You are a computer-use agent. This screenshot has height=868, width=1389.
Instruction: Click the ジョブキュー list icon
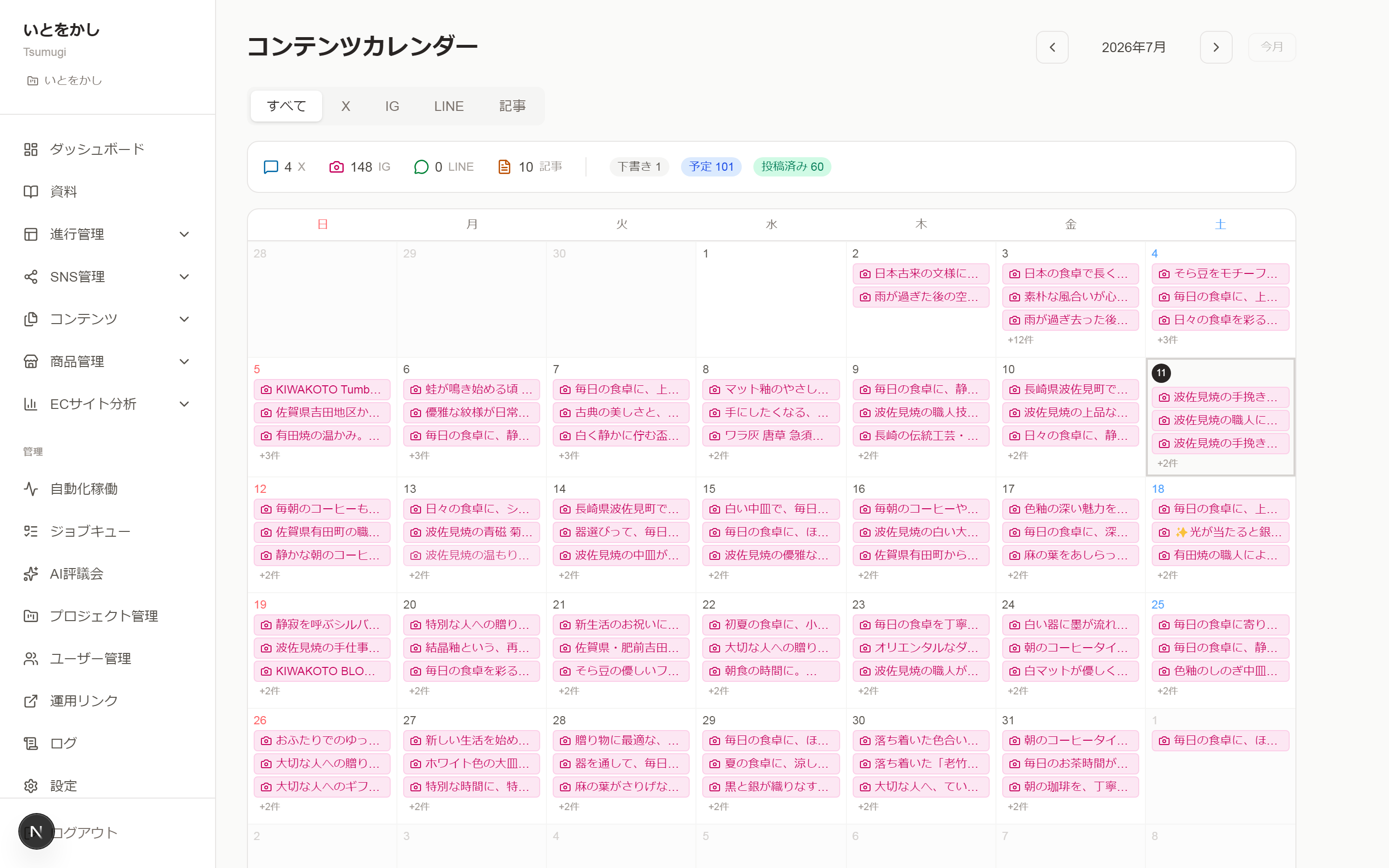[30, 531]
